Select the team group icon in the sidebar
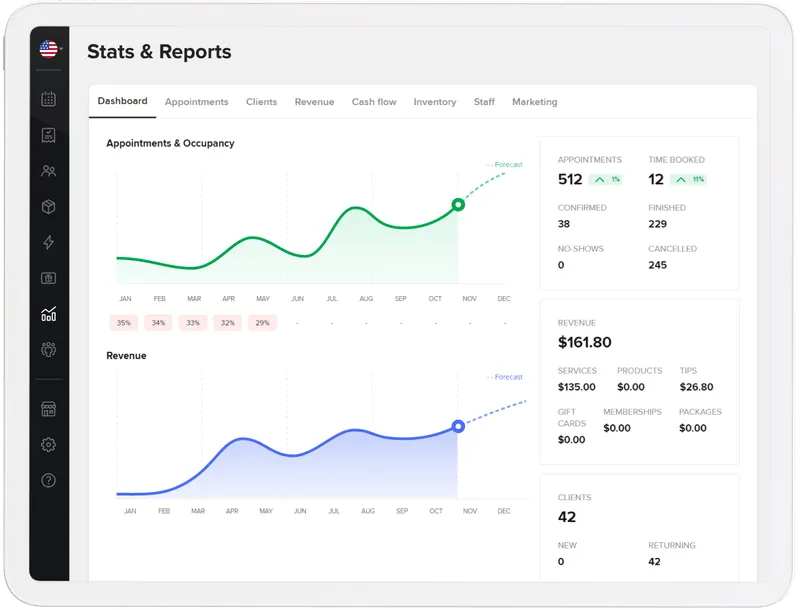 [x=46, y=348]
